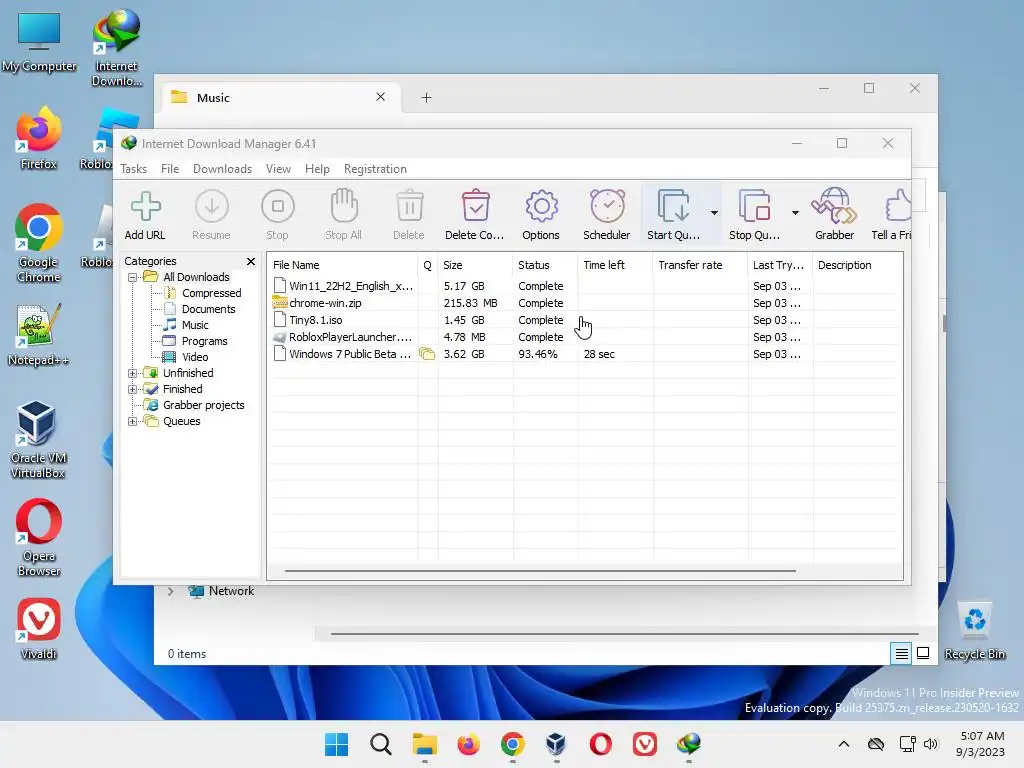Switch Music window to details view
Viewport: 1024px width, 768px height.
901,654
